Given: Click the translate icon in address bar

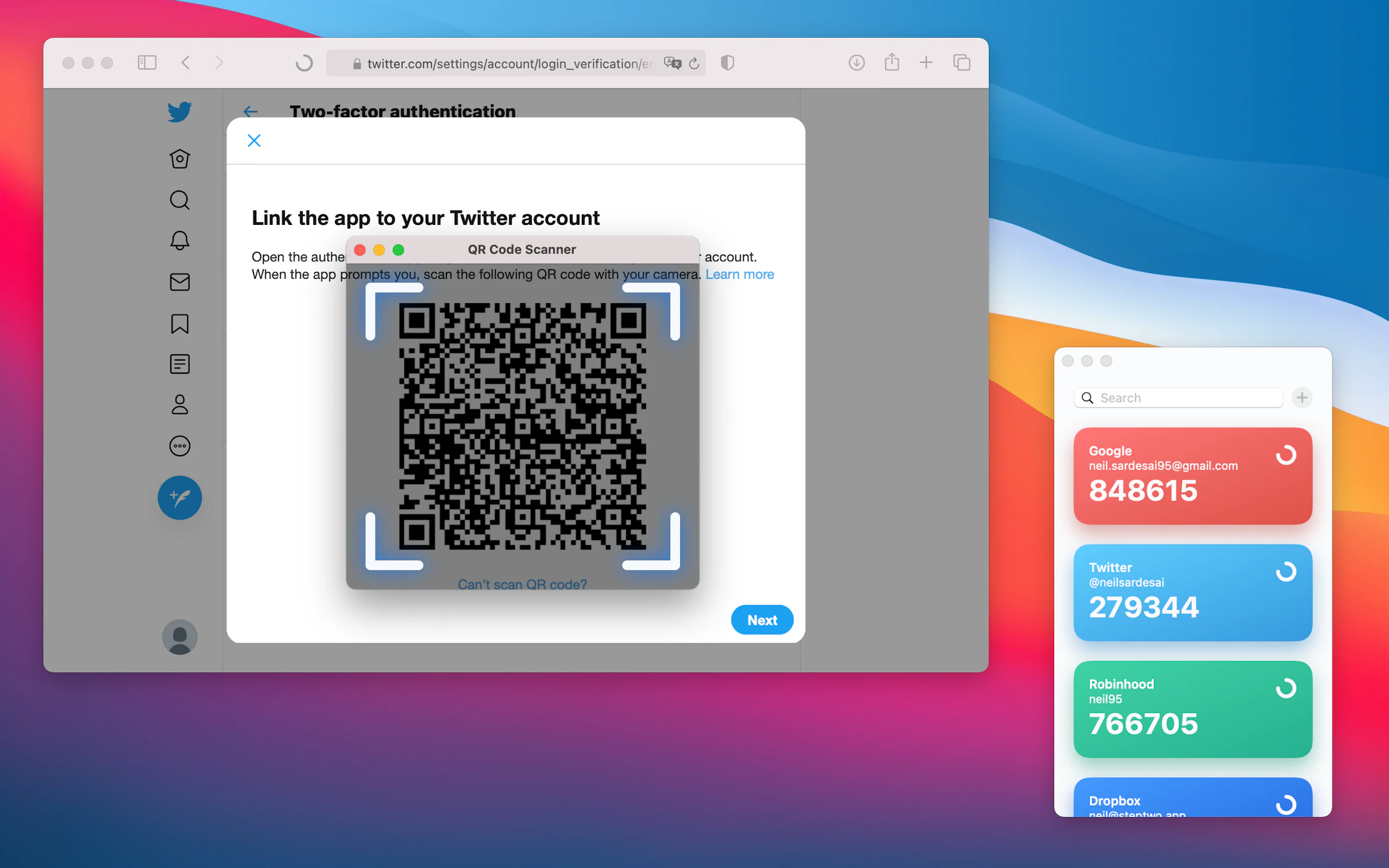Looking at the screenshot, I should pyautogui.click(x=672, y=63).
